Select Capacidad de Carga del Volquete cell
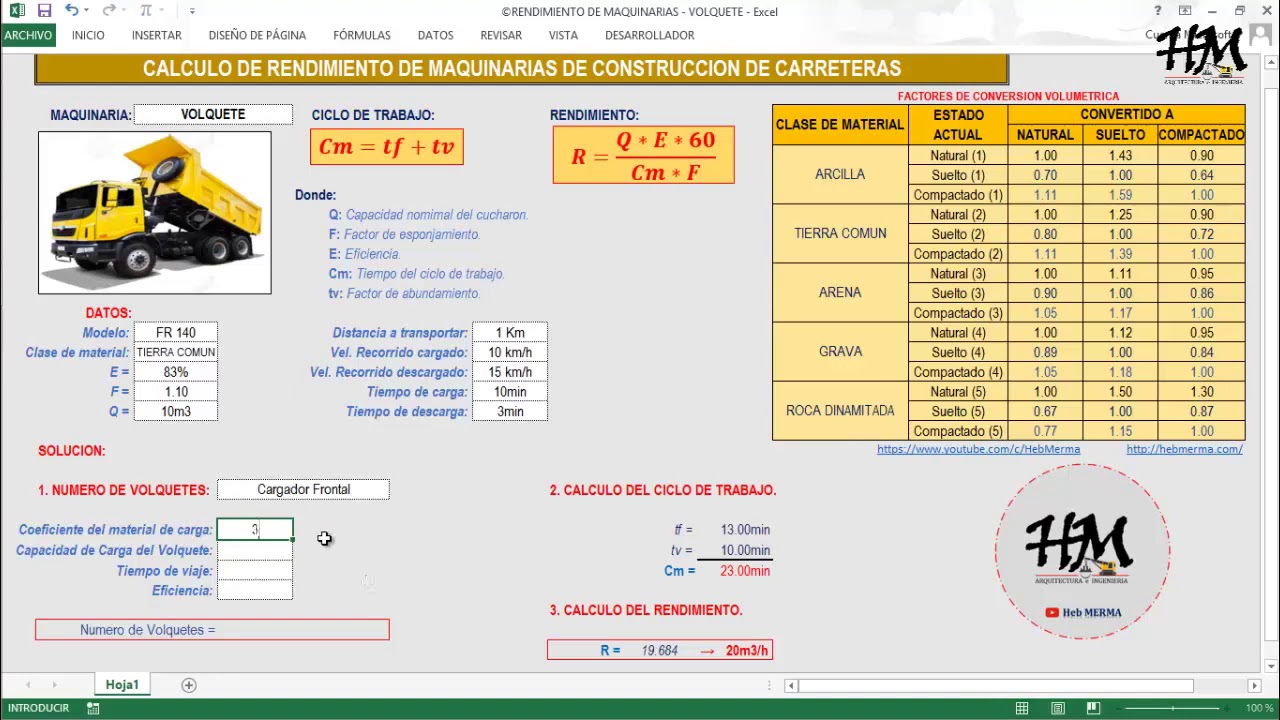The height and width of the screenshot is (720, 1280). 255,550
